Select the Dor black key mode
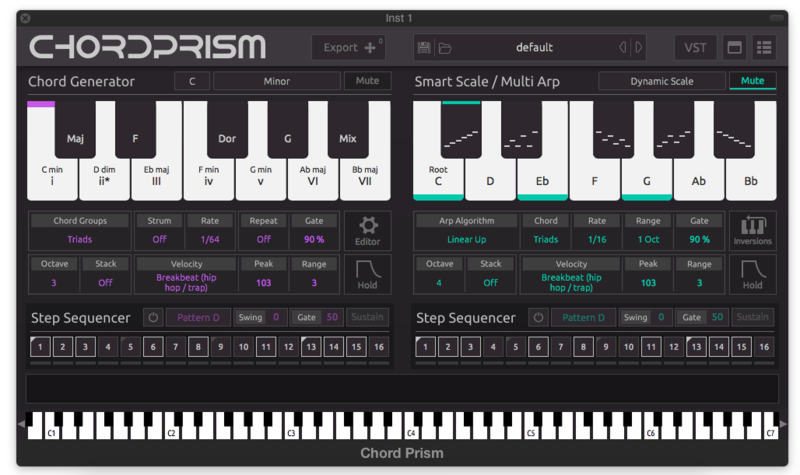 (x=227, y=131)
